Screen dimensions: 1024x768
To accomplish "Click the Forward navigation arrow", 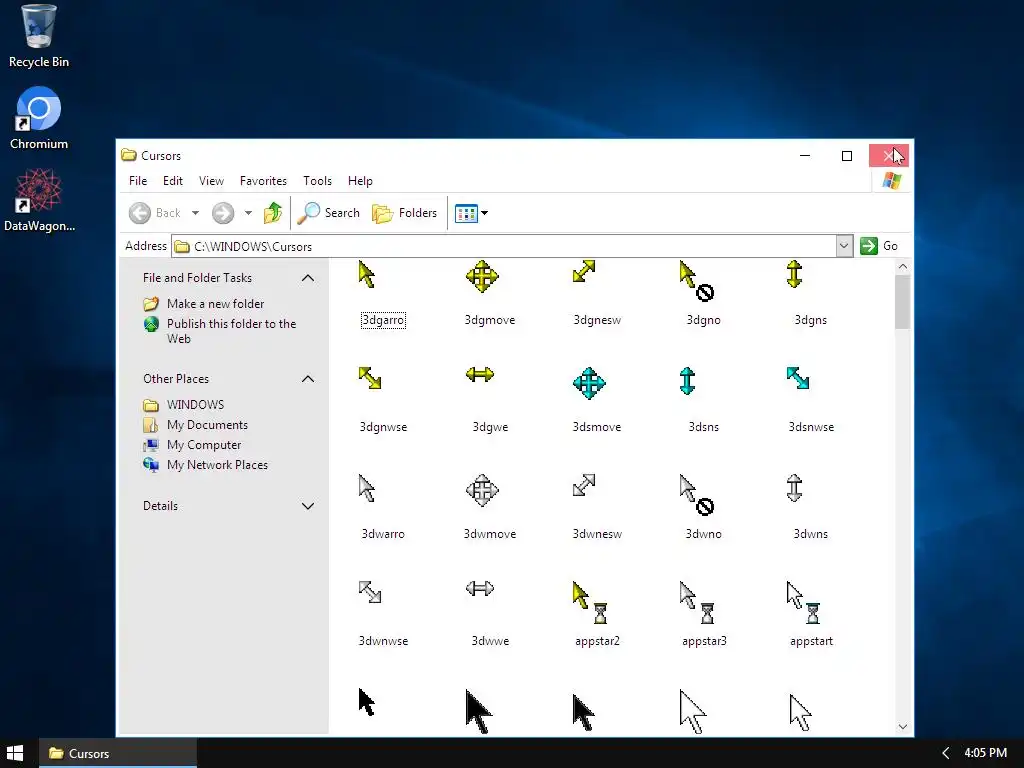I will tap(223, 213).
